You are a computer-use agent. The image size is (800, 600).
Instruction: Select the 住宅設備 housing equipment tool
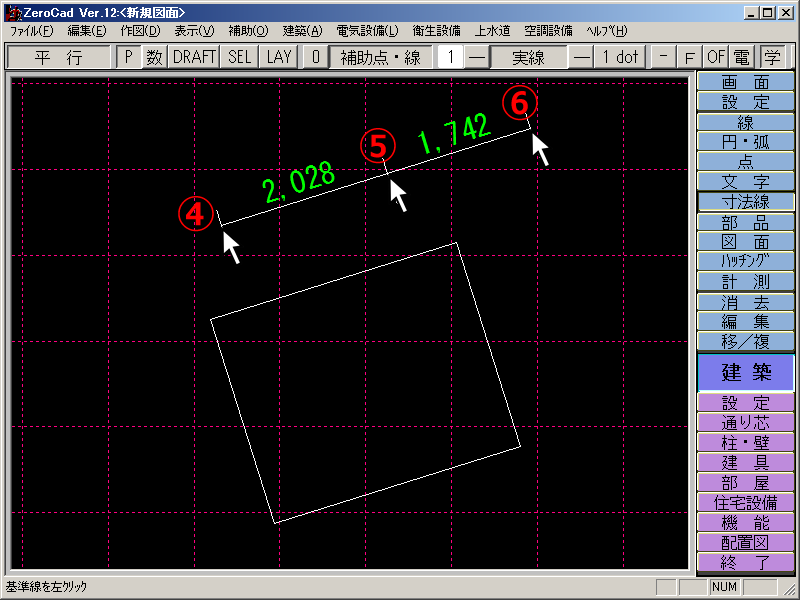tap(745, 503)
